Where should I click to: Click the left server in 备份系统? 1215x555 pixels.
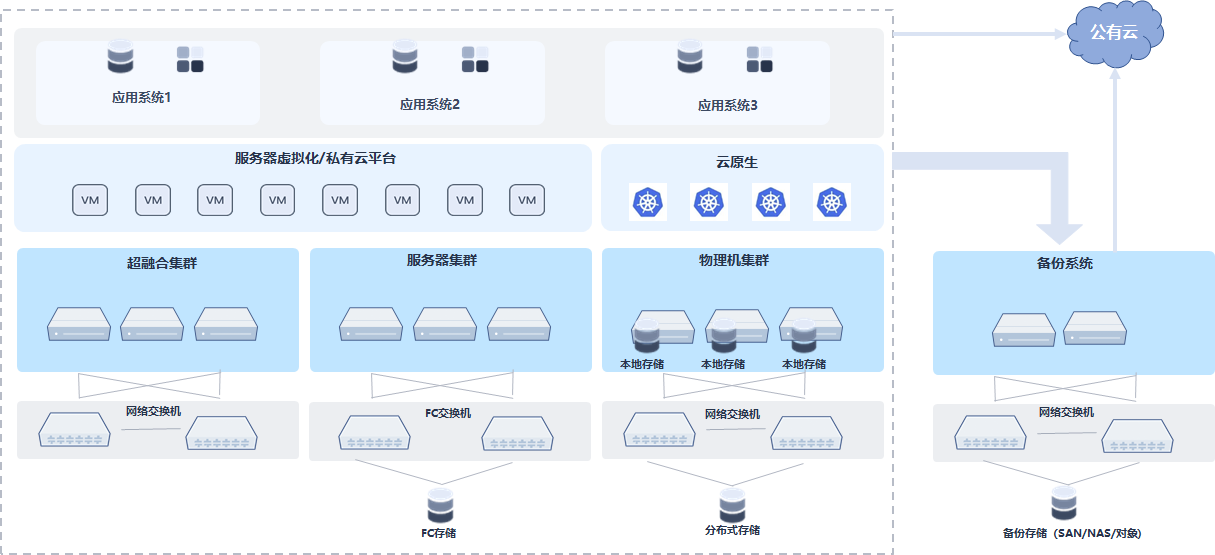pos(1024,329)
